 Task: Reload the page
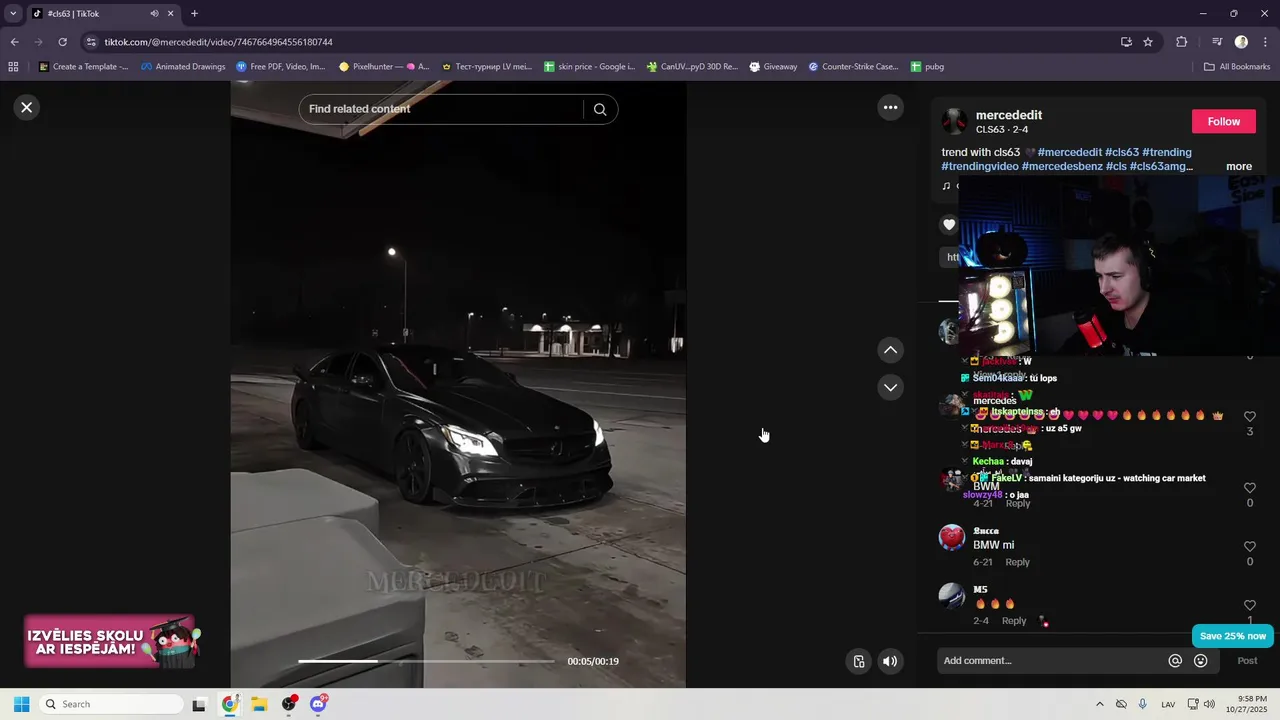click(x=62, y=42)
